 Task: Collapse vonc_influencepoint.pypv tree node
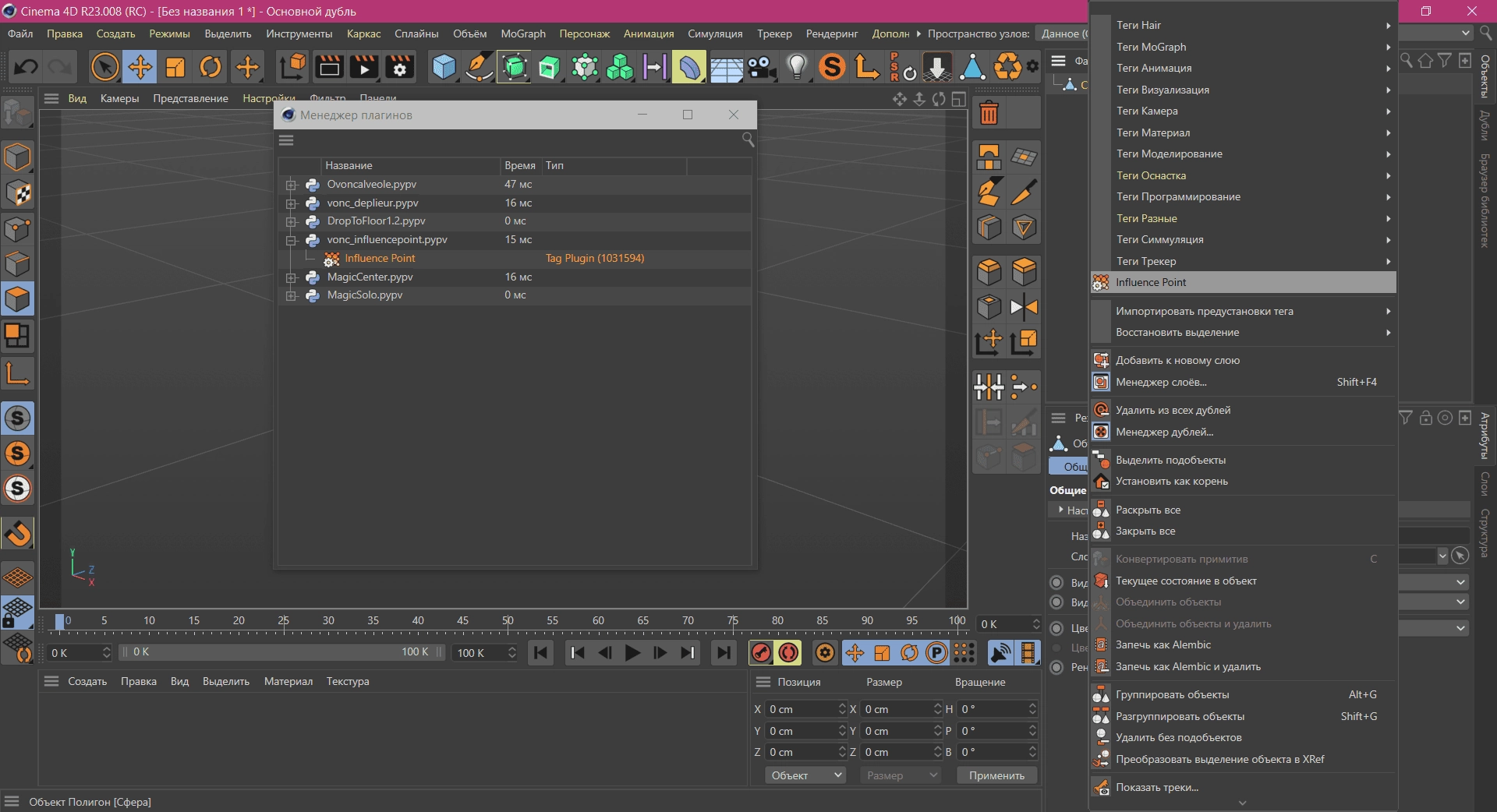tap(291, 240)
